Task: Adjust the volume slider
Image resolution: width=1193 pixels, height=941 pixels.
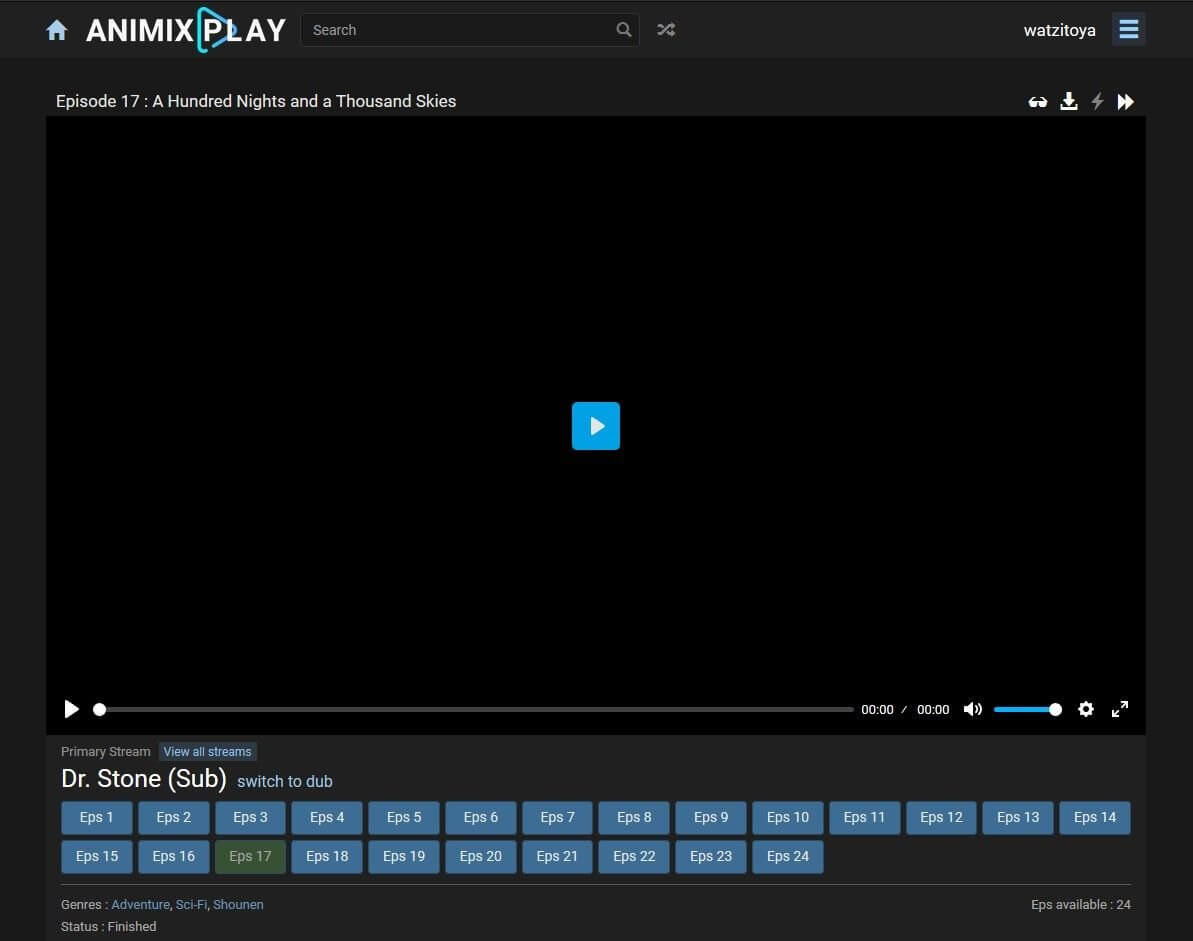Action: [x=1027, y=709]
